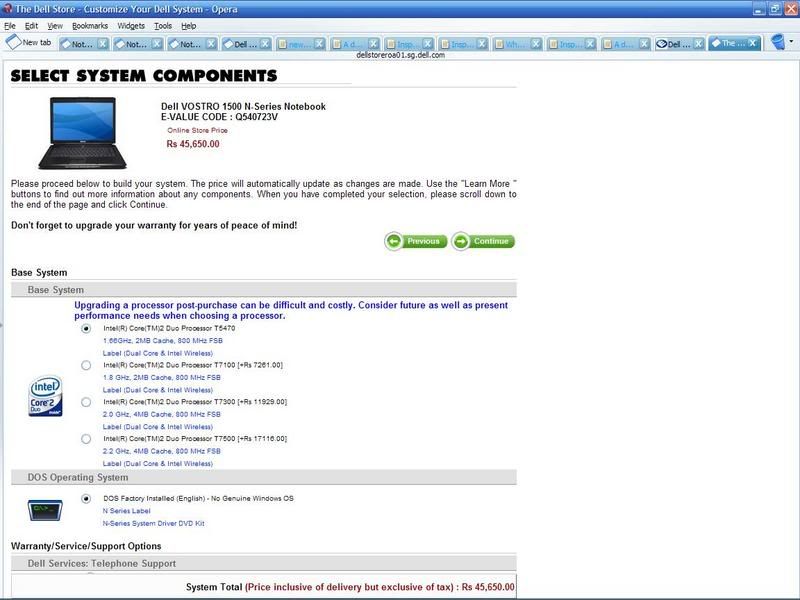Click 'Intel(R) Core(TM)2 Duo Processor T7100' text
800x600 pixels.
tap(169, 365)
